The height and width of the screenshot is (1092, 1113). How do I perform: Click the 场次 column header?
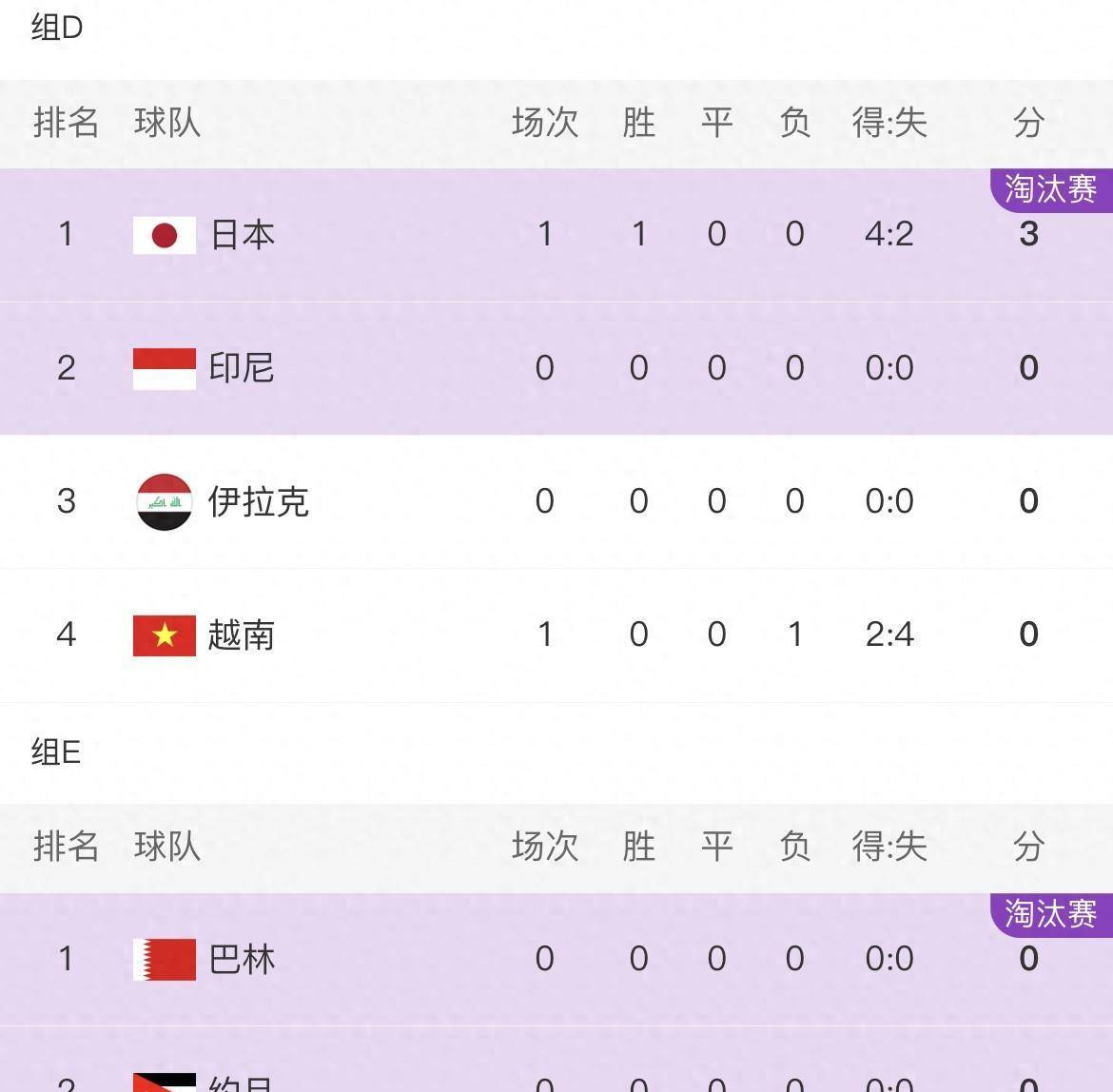[x=544, y=122]
